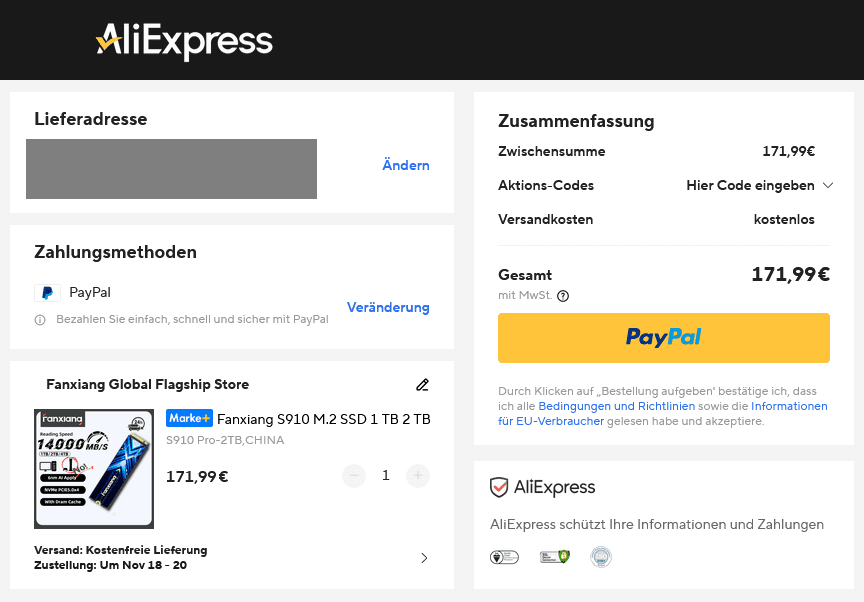Click the first security certification badge
This screenshot has width=864, height=602.
point(504,557)
